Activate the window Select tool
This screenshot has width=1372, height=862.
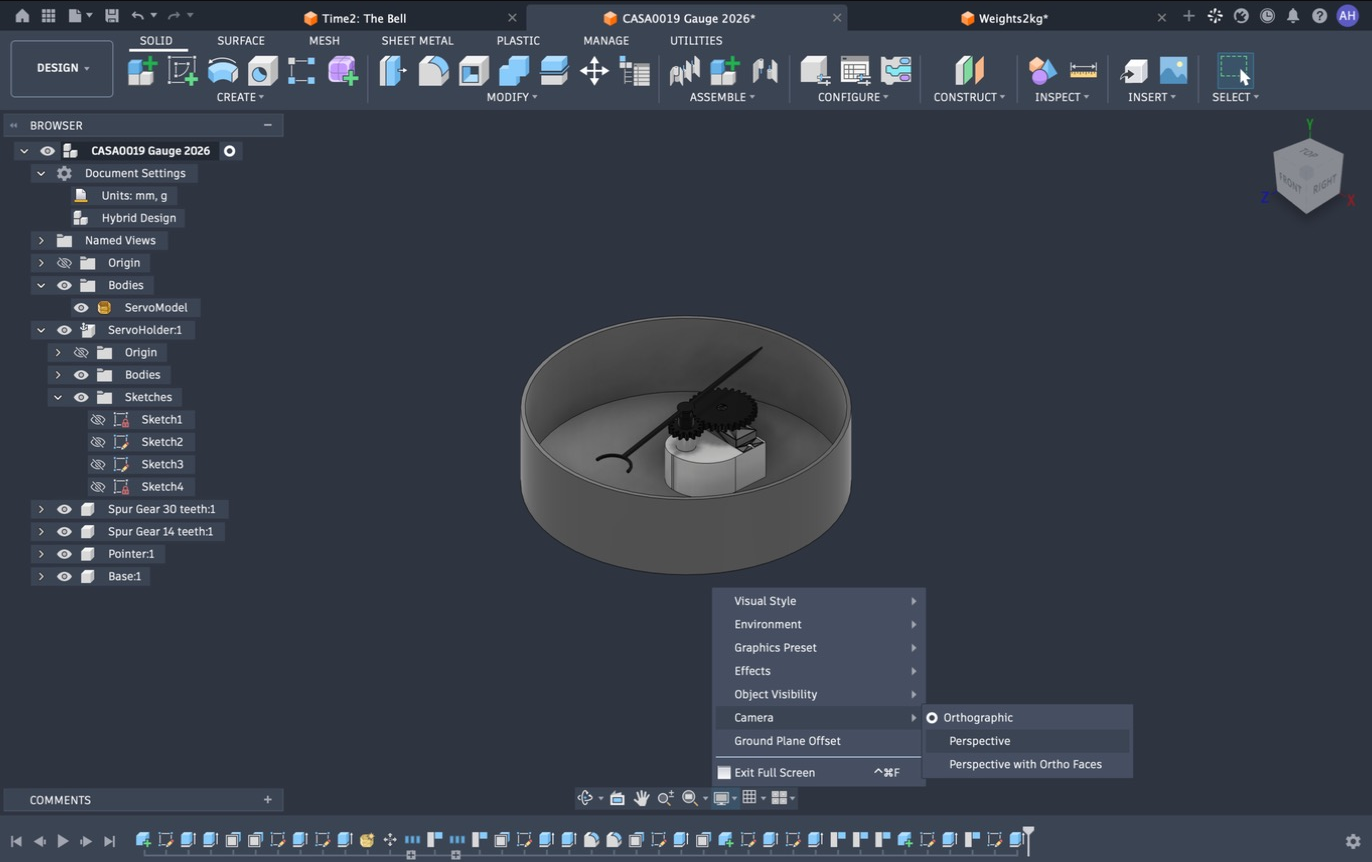click(1235, 71)
